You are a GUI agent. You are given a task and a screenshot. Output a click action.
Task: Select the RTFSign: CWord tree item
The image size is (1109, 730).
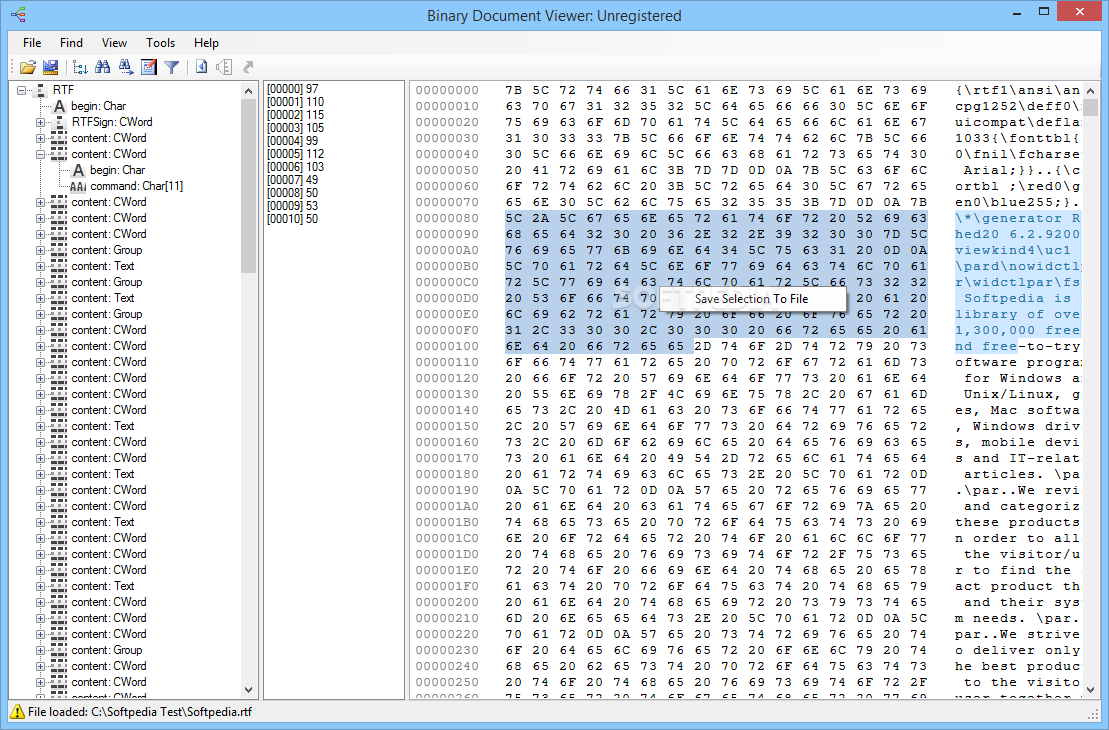pyautogui.click(x=112, y=122)
